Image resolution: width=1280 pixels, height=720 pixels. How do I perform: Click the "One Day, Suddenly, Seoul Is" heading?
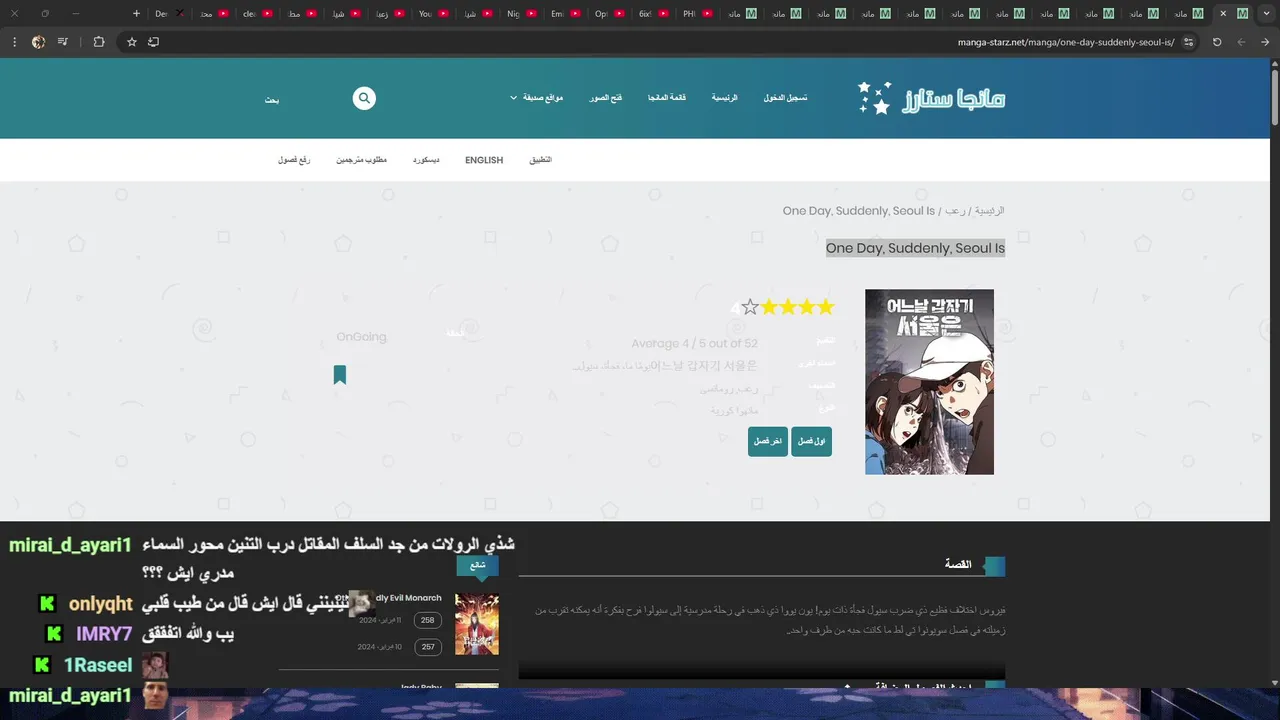click(x=915, y=248)
